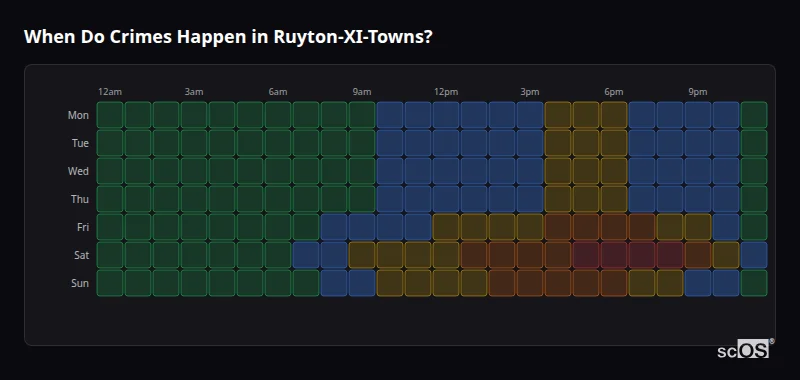Pick the green Monday 12am heatmap cell
This screenshot has height=380, width=800.
110,115
